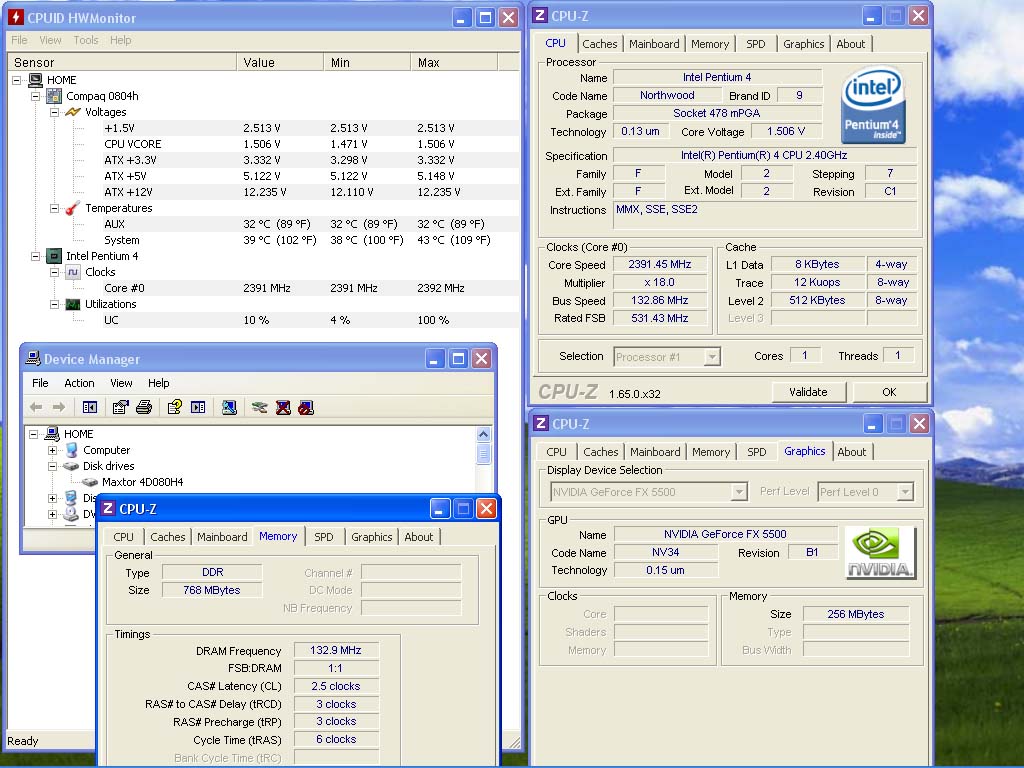Collapse the Disk drives node in Device Manager

tap(52, 466)
